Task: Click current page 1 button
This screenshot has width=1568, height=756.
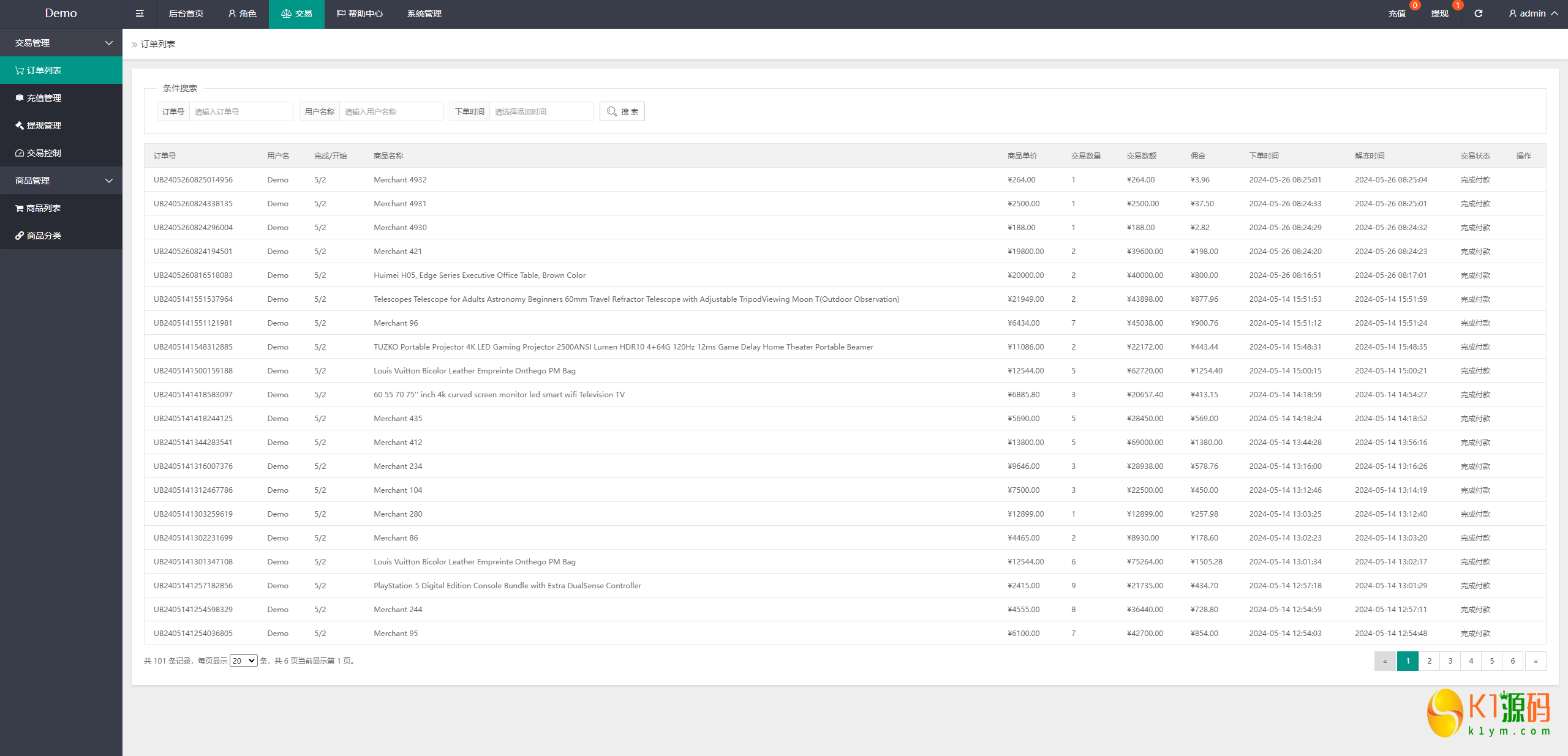Action: coord(1408,661)
